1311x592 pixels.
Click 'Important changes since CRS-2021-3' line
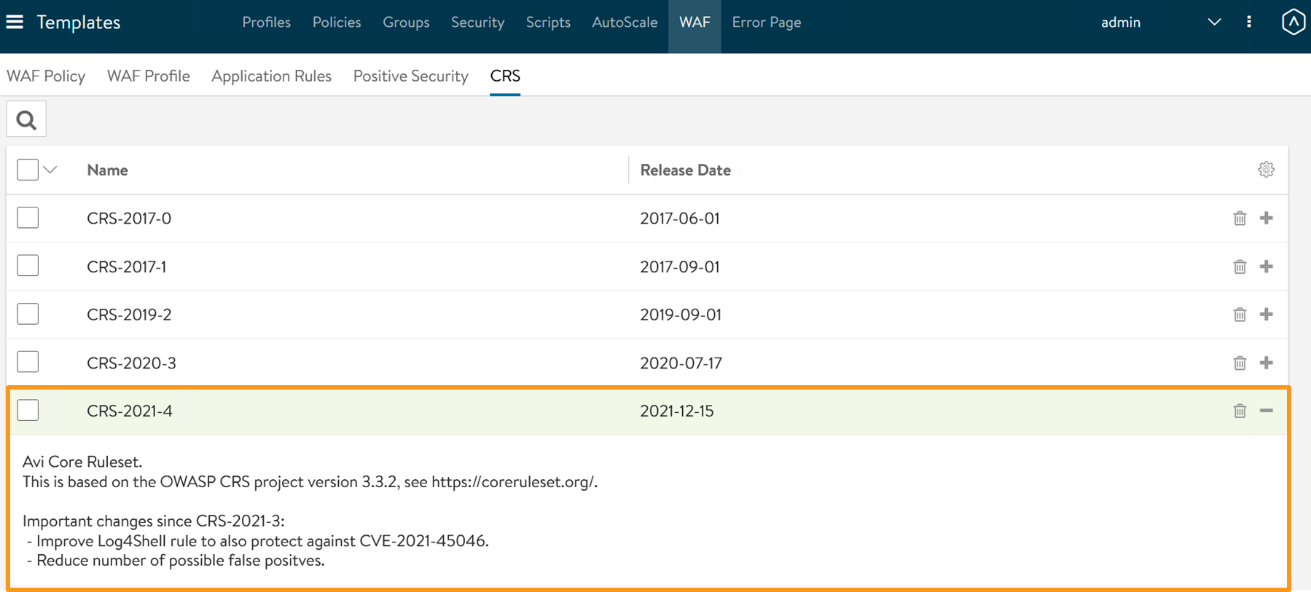pyautogui.click(x=154, y=521)
